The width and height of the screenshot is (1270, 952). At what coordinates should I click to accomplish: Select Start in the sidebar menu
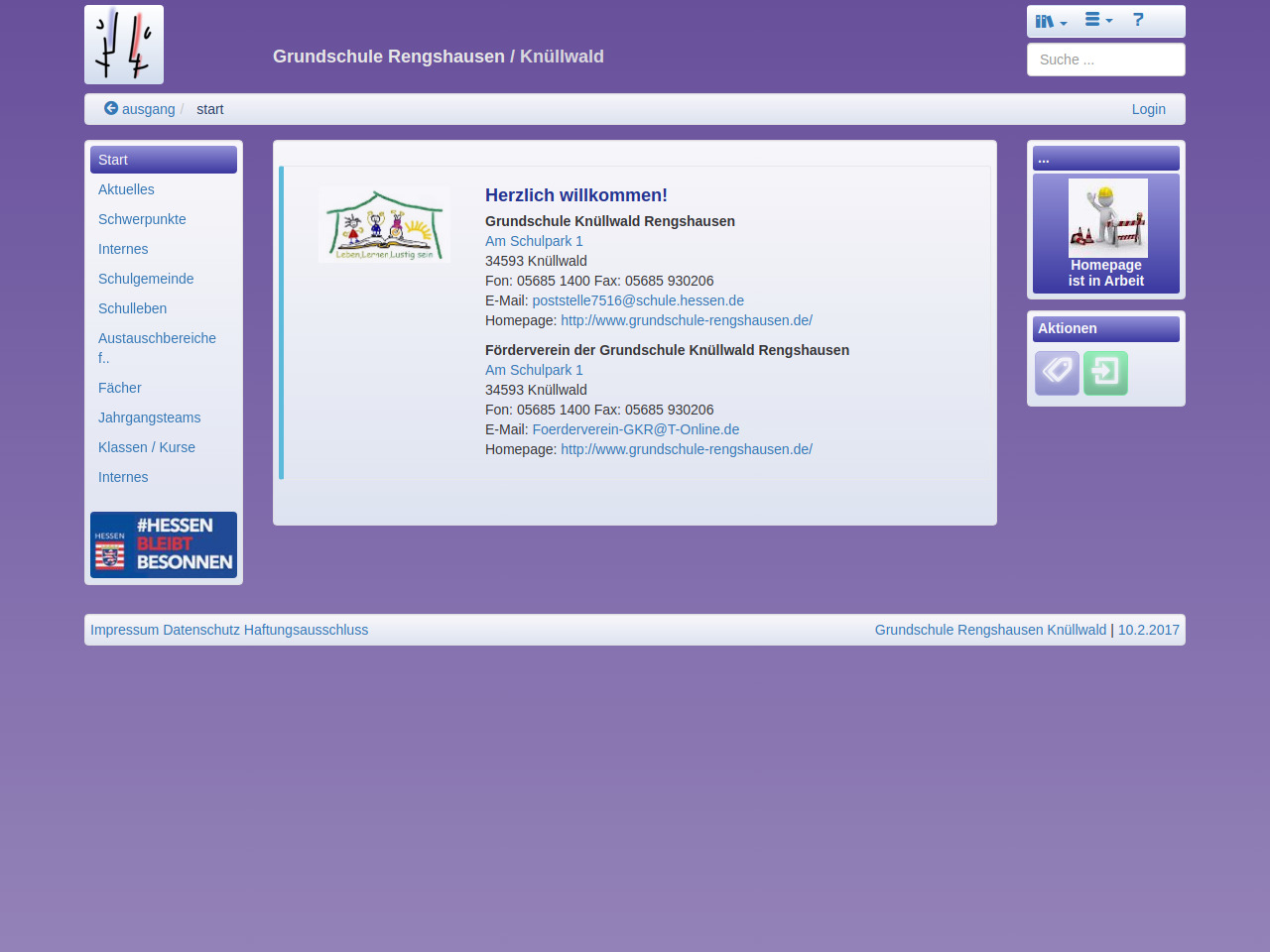tap(164, 160)
